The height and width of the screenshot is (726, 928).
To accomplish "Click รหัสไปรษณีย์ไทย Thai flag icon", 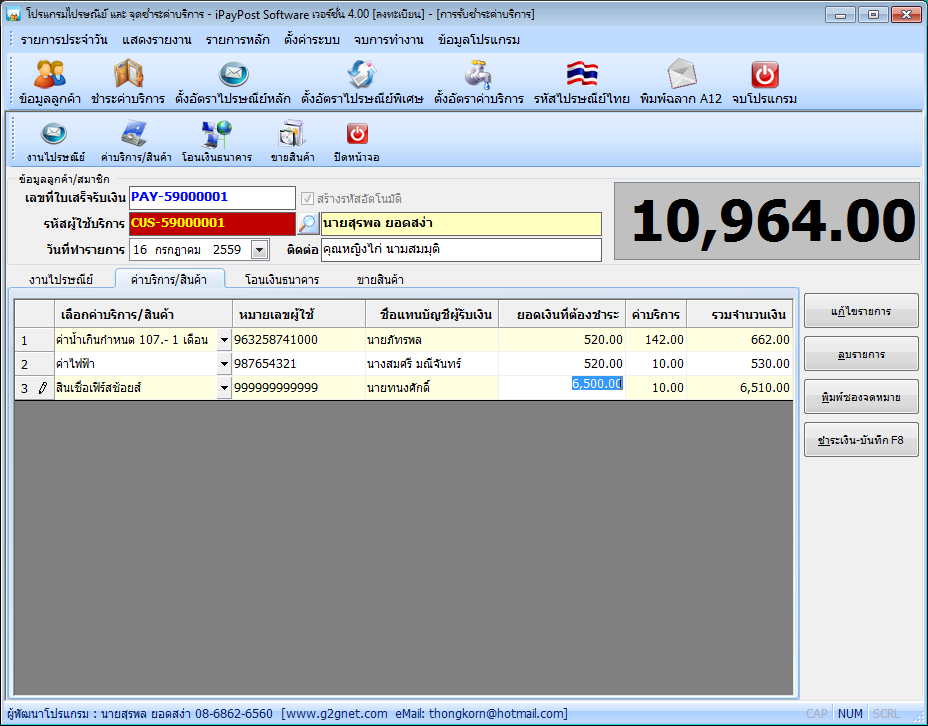I will (x=581, y=77).
